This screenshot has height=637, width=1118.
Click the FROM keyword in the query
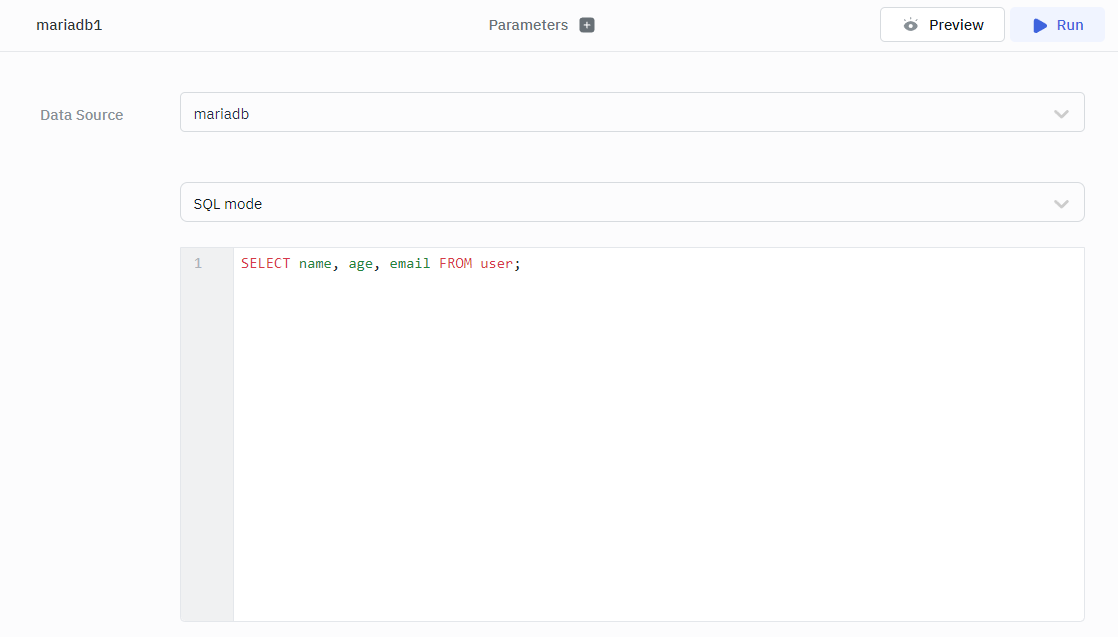pos(455,264)
